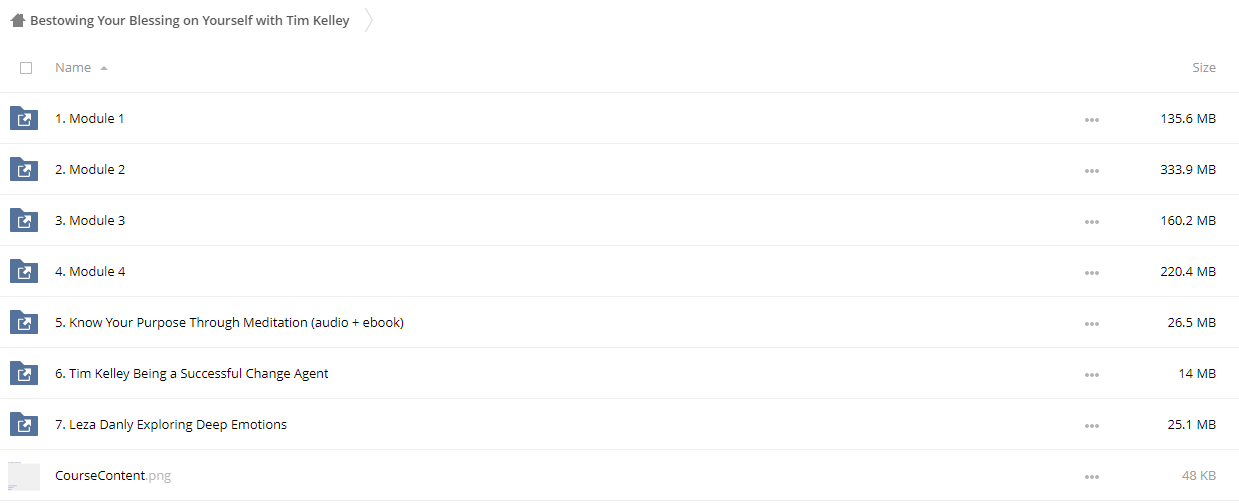Open the CourseContent.png file thumbnail
The width and height of the screenshot is (1239, 504).
pos(24,476)
